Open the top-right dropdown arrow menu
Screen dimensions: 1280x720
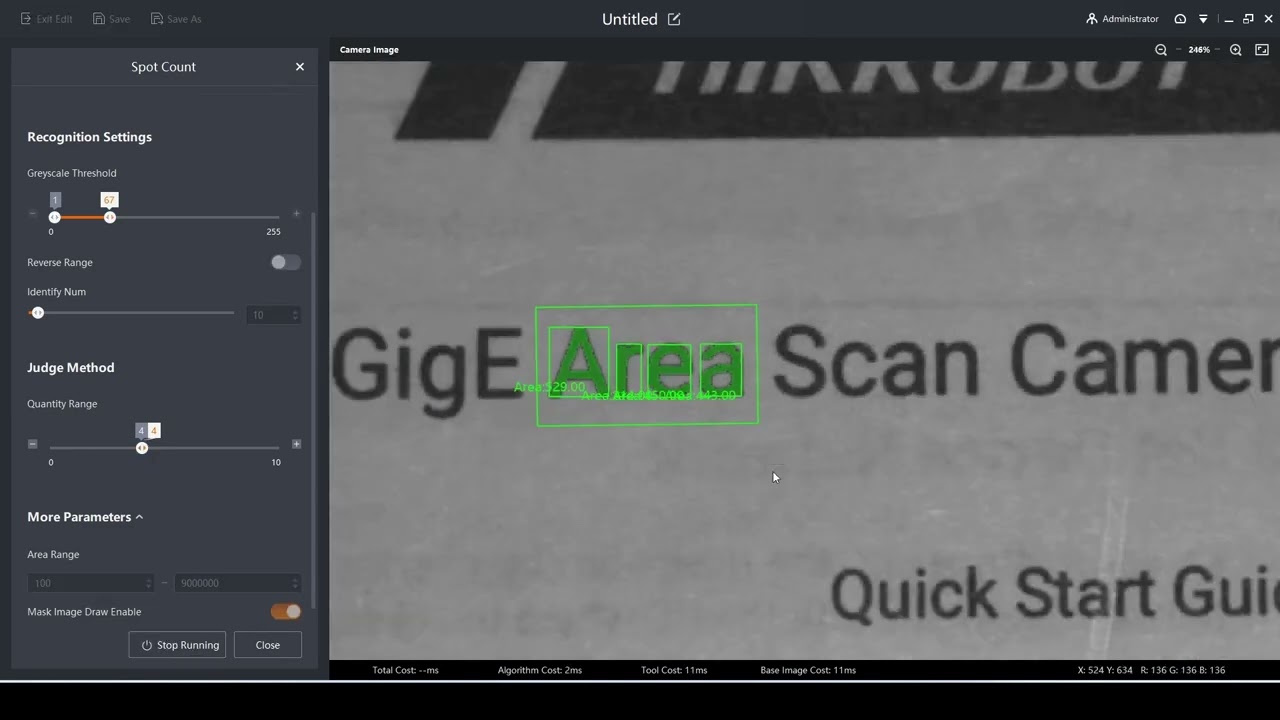[x=1203, y=19]
